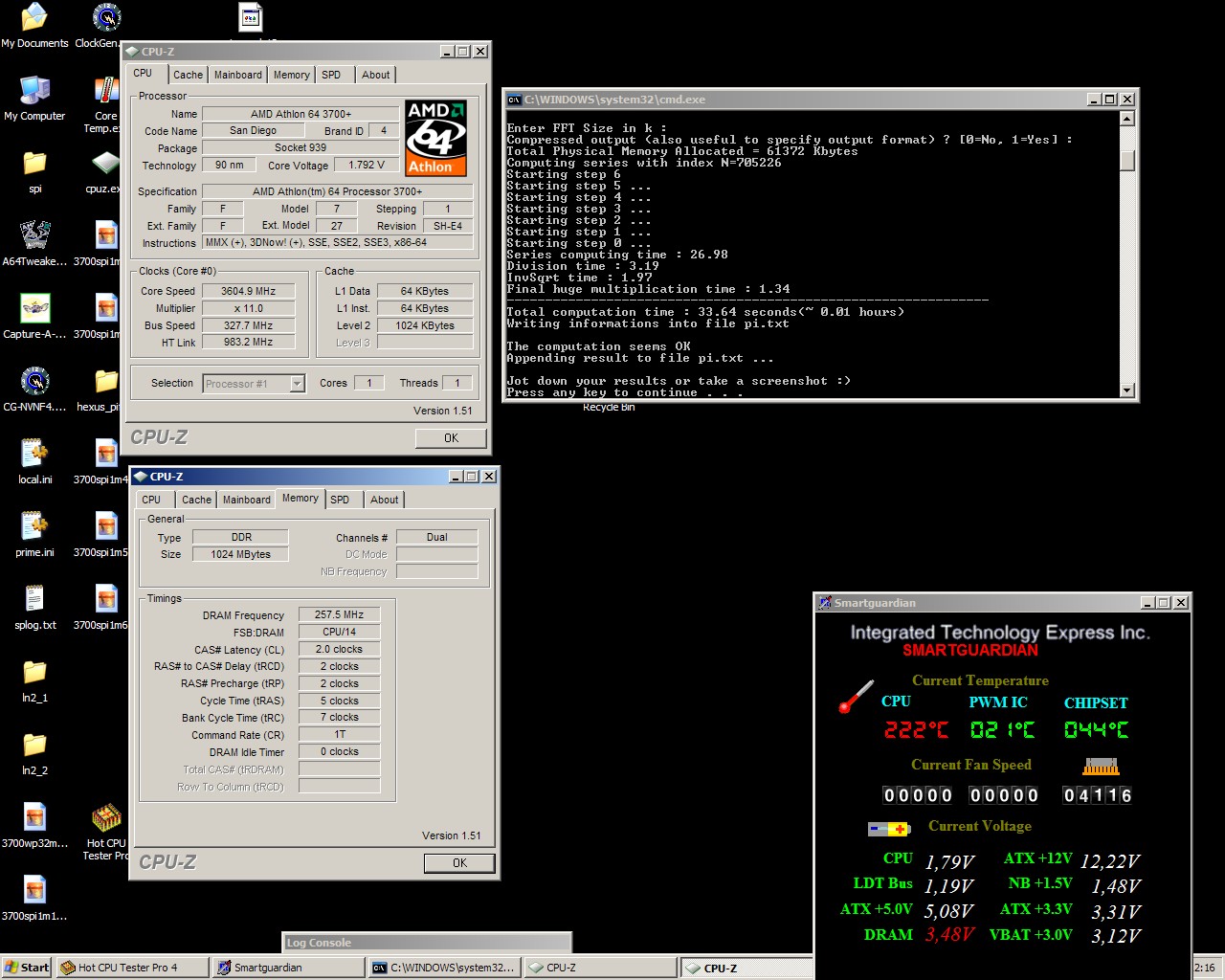Click OK in the upper CPU-Z window
Viewport: 1225px width, 980px height.
[451, 438]
